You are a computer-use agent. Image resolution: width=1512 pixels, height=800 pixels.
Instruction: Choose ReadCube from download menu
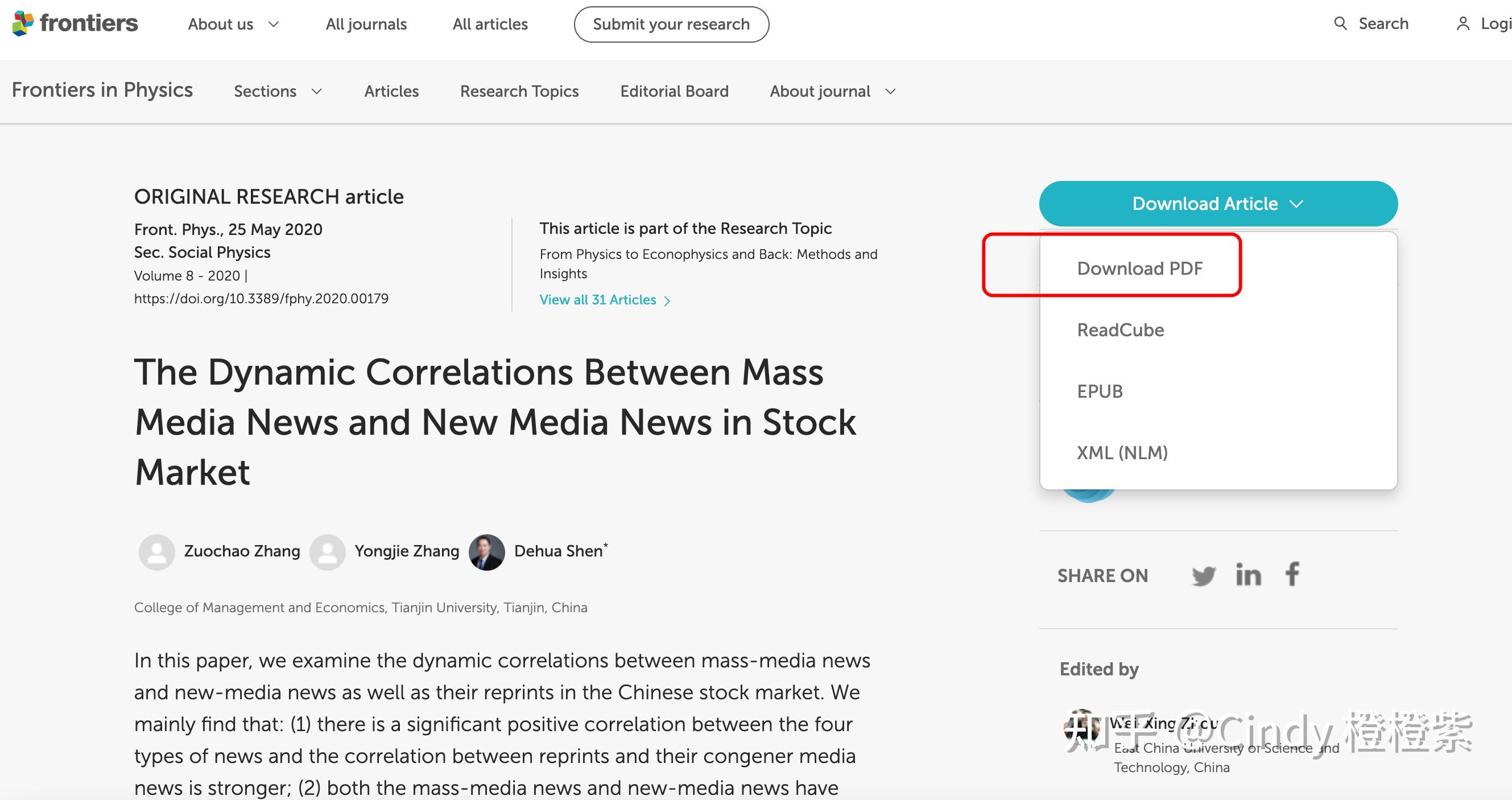coord(1120,330)
